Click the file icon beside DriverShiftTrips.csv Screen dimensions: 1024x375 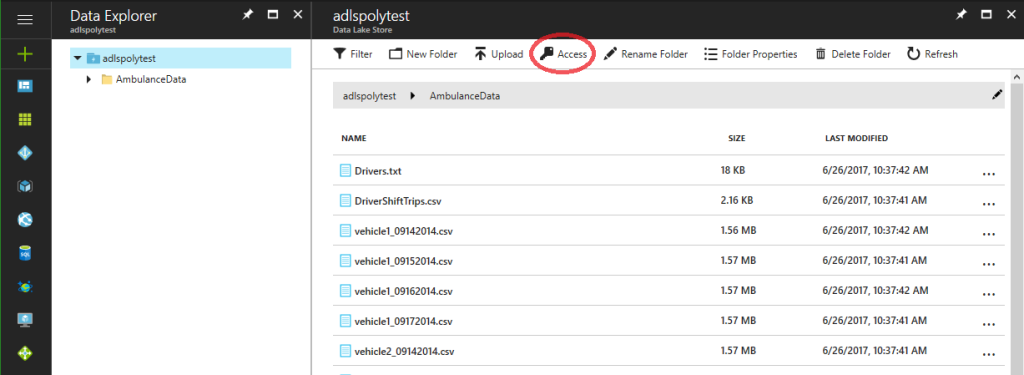345,201
